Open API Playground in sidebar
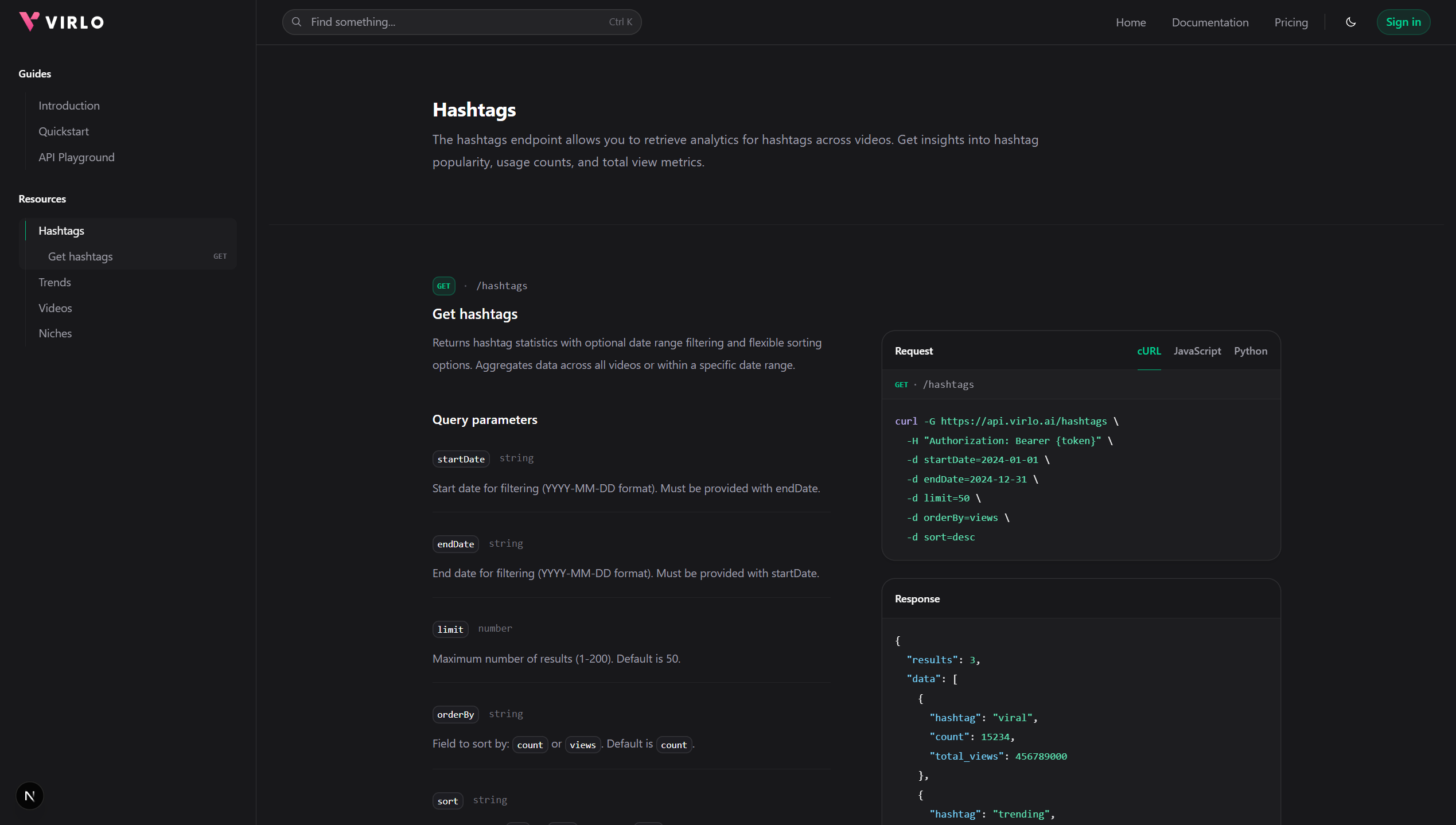Screen dimensions: 1456x825 [76, 157]
